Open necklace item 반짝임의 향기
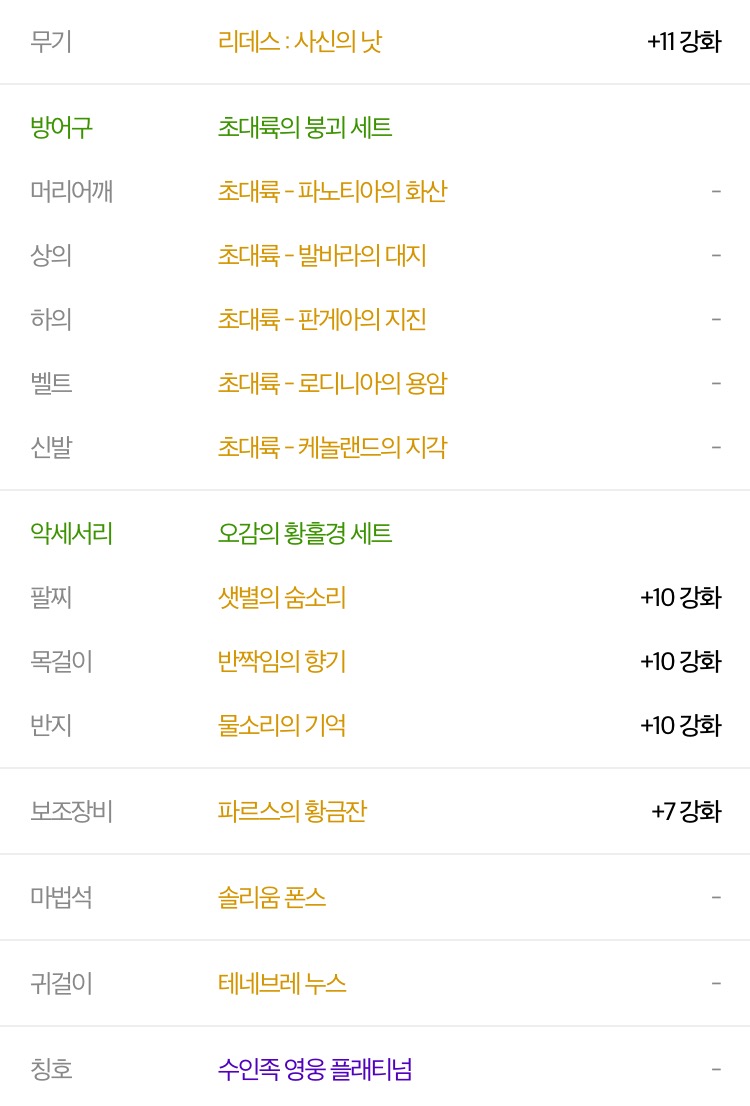The image size is (750, 1106). click(282, 662)
